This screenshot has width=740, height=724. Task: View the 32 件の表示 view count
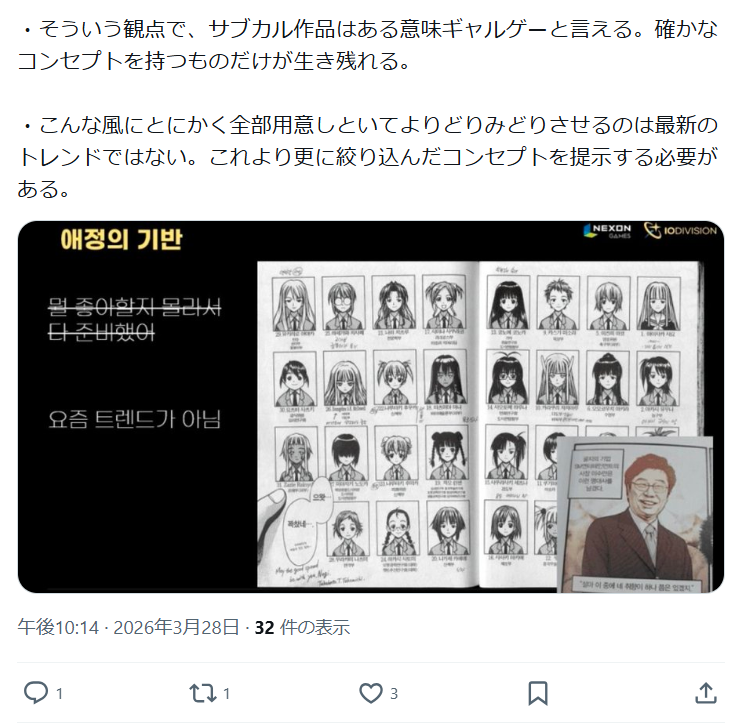pyautogui.click(x=302, y=628)
